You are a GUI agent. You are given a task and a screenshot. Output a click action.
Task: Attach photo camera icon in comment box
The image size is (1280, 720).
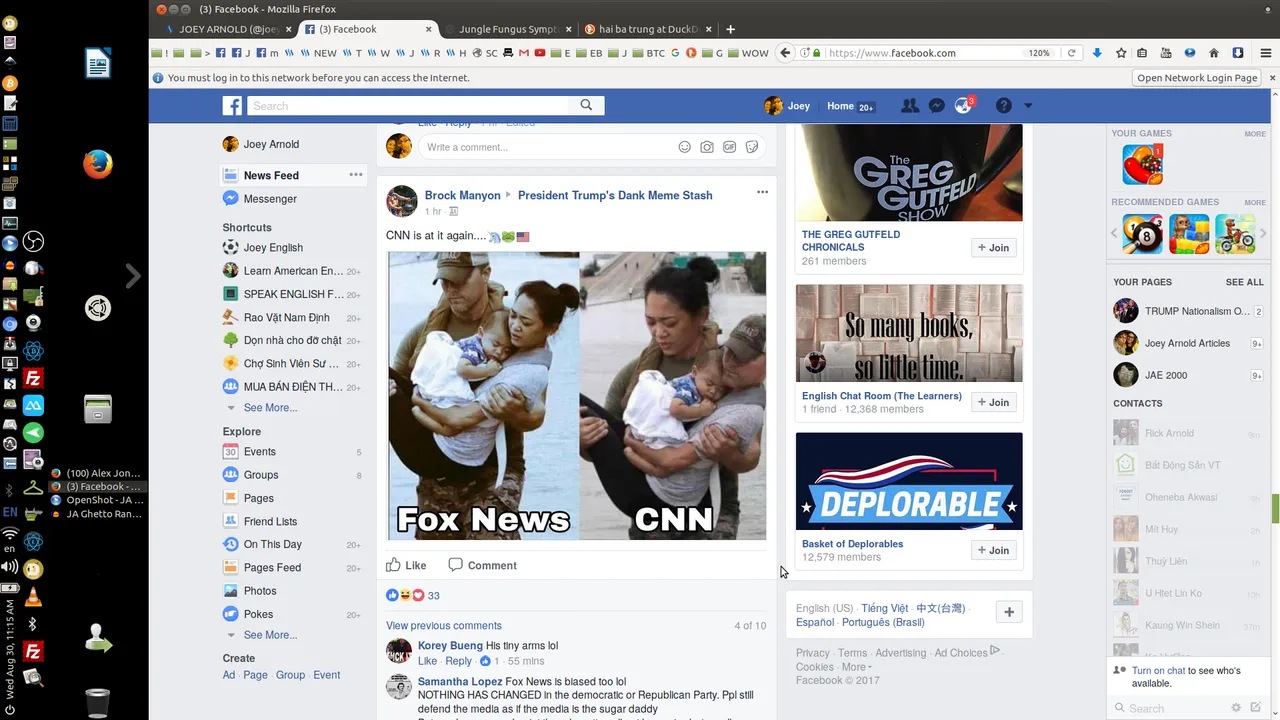coord(707,147)
